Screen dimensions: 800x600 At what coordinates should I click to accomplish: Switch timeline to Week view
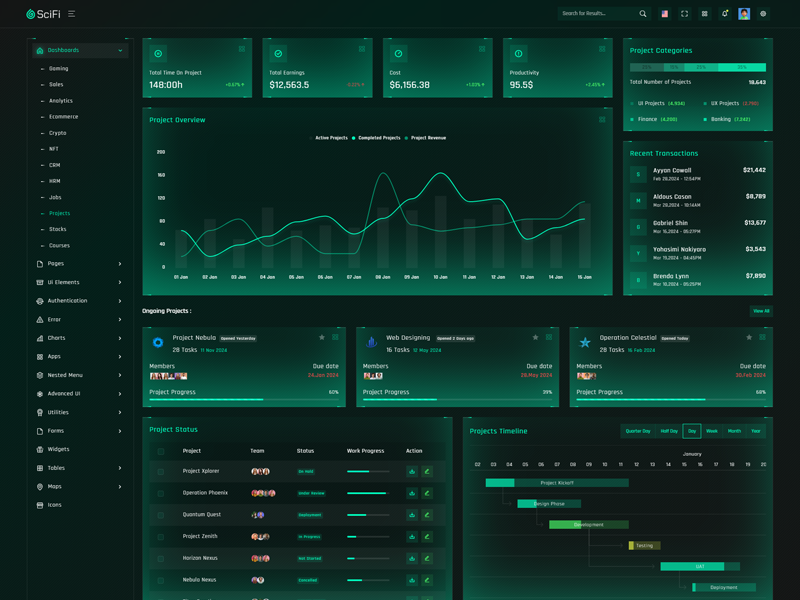[x=712, y=431]
